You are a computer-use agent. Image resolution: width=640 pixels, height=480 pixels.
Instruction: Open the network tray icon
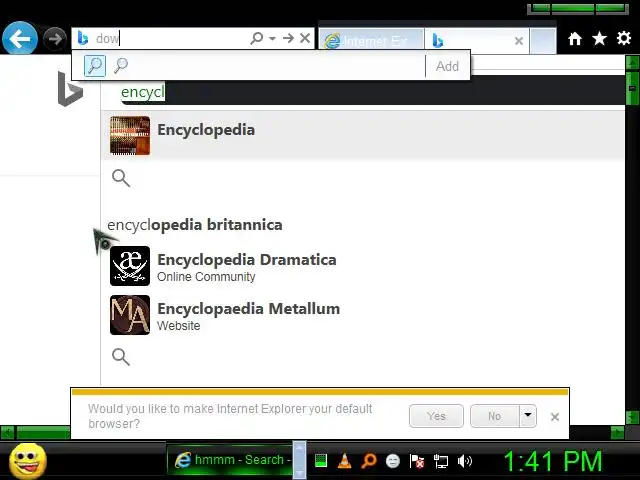coord(441,461)
